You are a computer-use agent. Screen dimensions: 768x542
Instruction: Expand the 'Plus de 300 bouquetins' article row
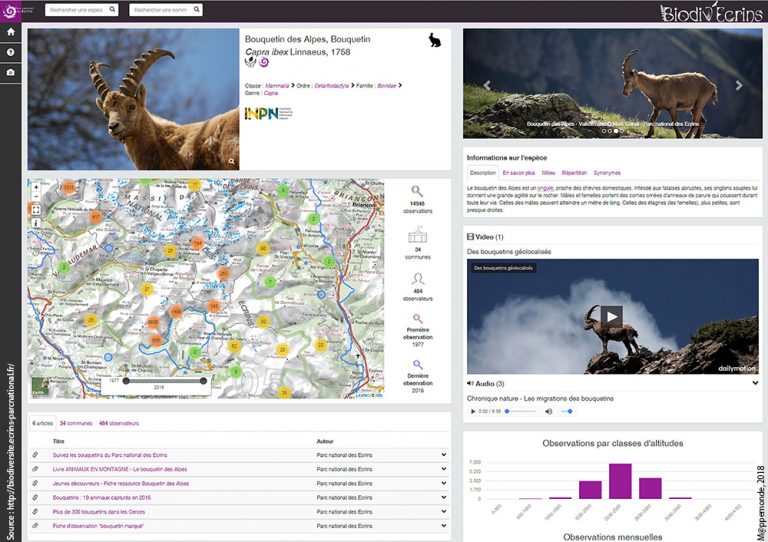pos(443,511)
